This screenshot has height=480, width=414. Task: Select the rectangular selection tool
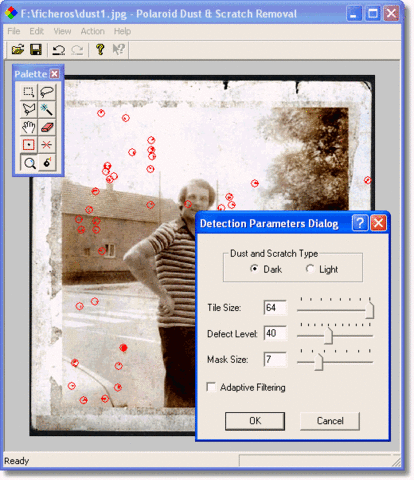[x=29, y=92]
